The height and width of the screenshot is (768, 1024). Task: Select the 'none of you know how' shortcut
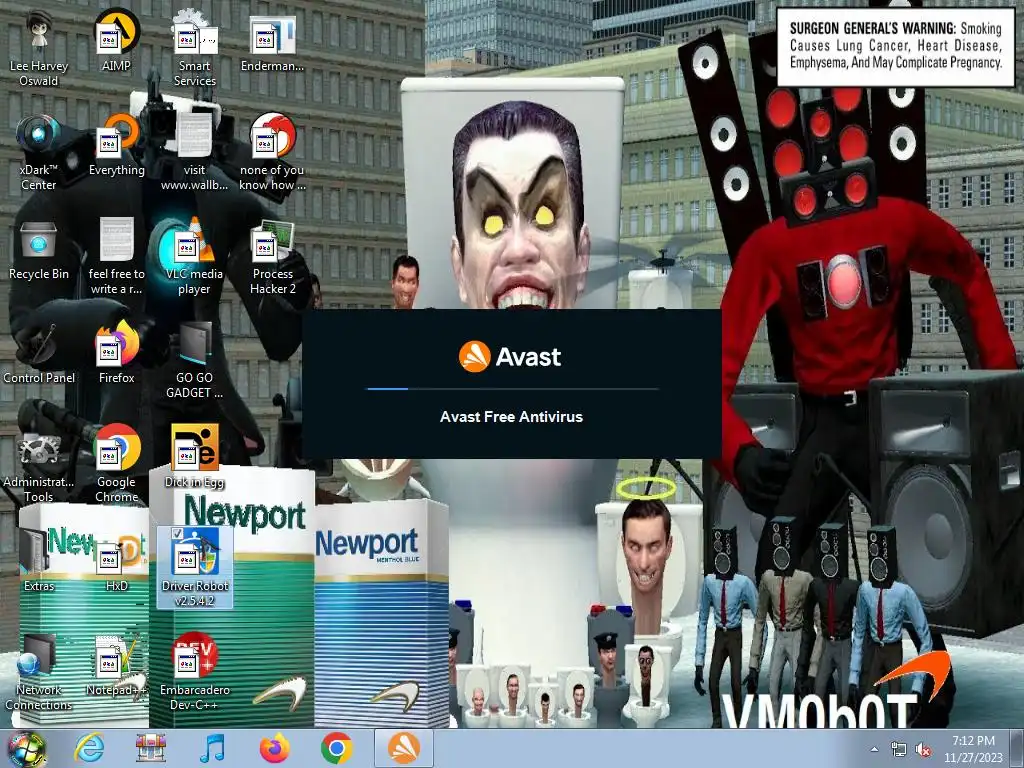coord(272,152)
